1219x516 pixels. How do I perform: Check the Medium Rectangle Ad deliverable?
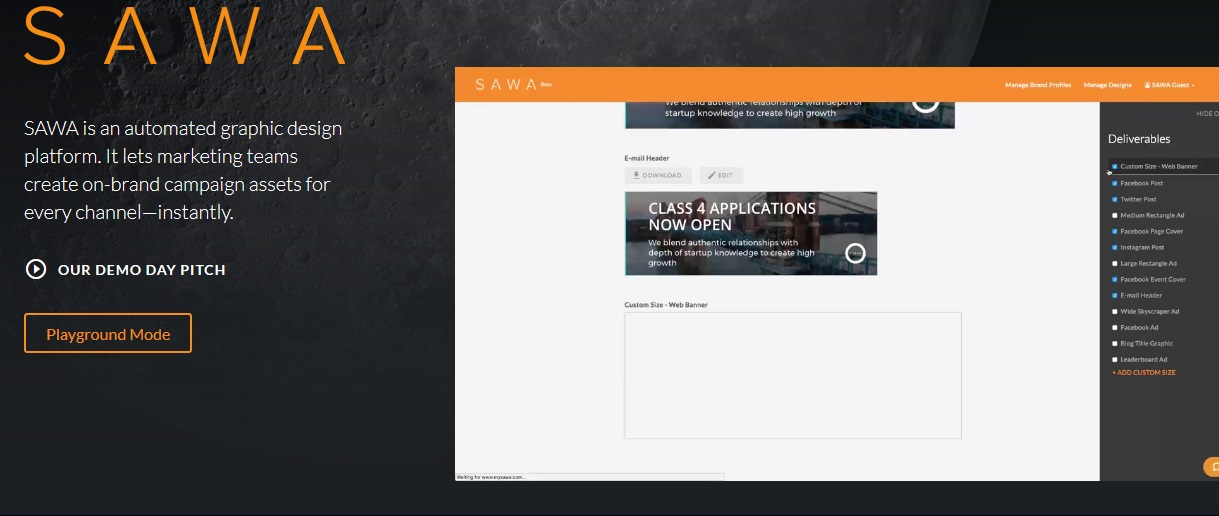click(1115, 215)
